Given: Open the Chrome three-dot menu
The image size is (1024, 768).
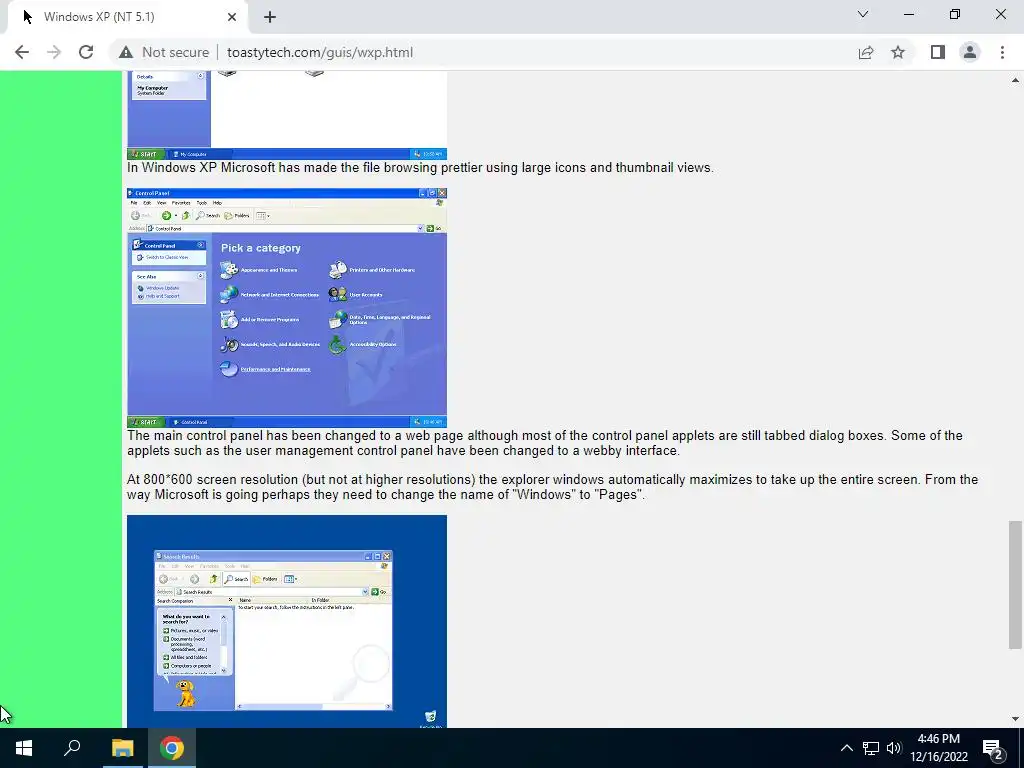Looking at the screenshot, I should (1002, 52).
